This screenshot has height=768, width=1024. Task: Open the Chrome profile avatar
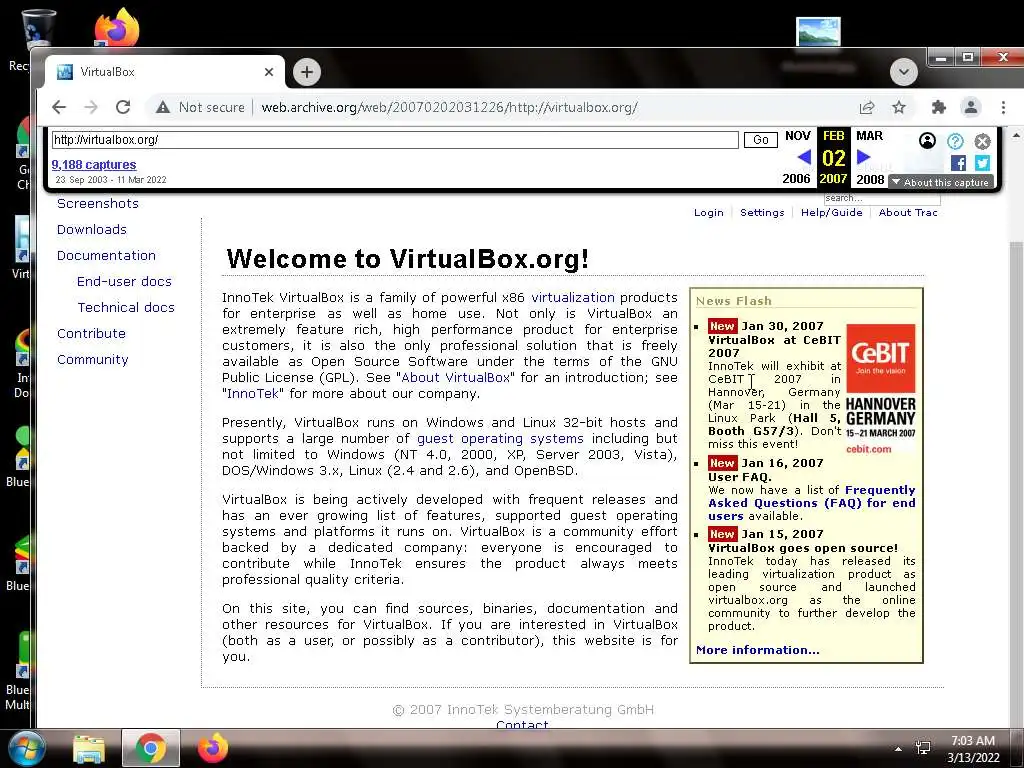pyautogui.click(x=971, y=107)
